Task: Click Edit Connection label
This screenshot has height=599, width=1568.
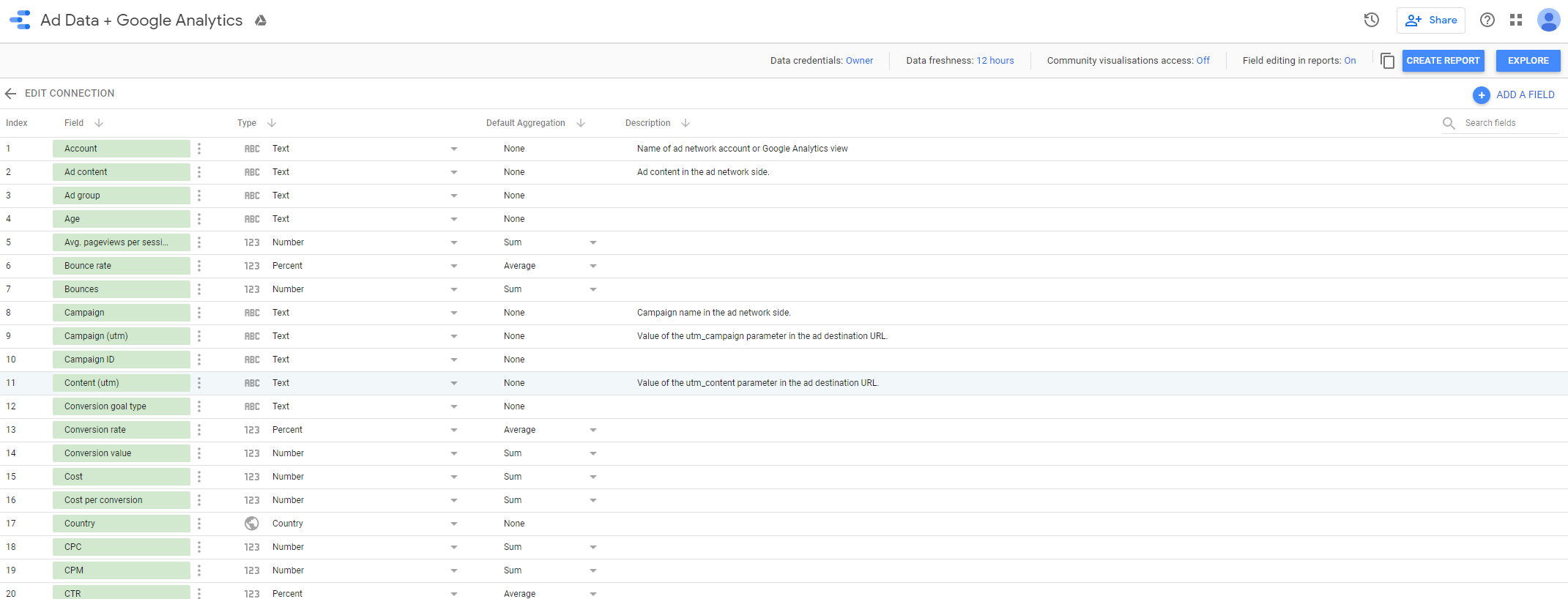Action: 70,94
